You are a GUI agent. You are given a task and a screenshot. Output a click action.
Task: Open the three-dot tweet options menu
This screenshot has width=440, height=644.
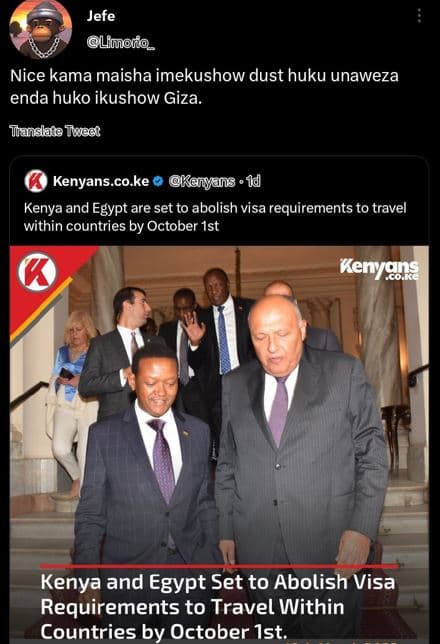tap(419, 16)
